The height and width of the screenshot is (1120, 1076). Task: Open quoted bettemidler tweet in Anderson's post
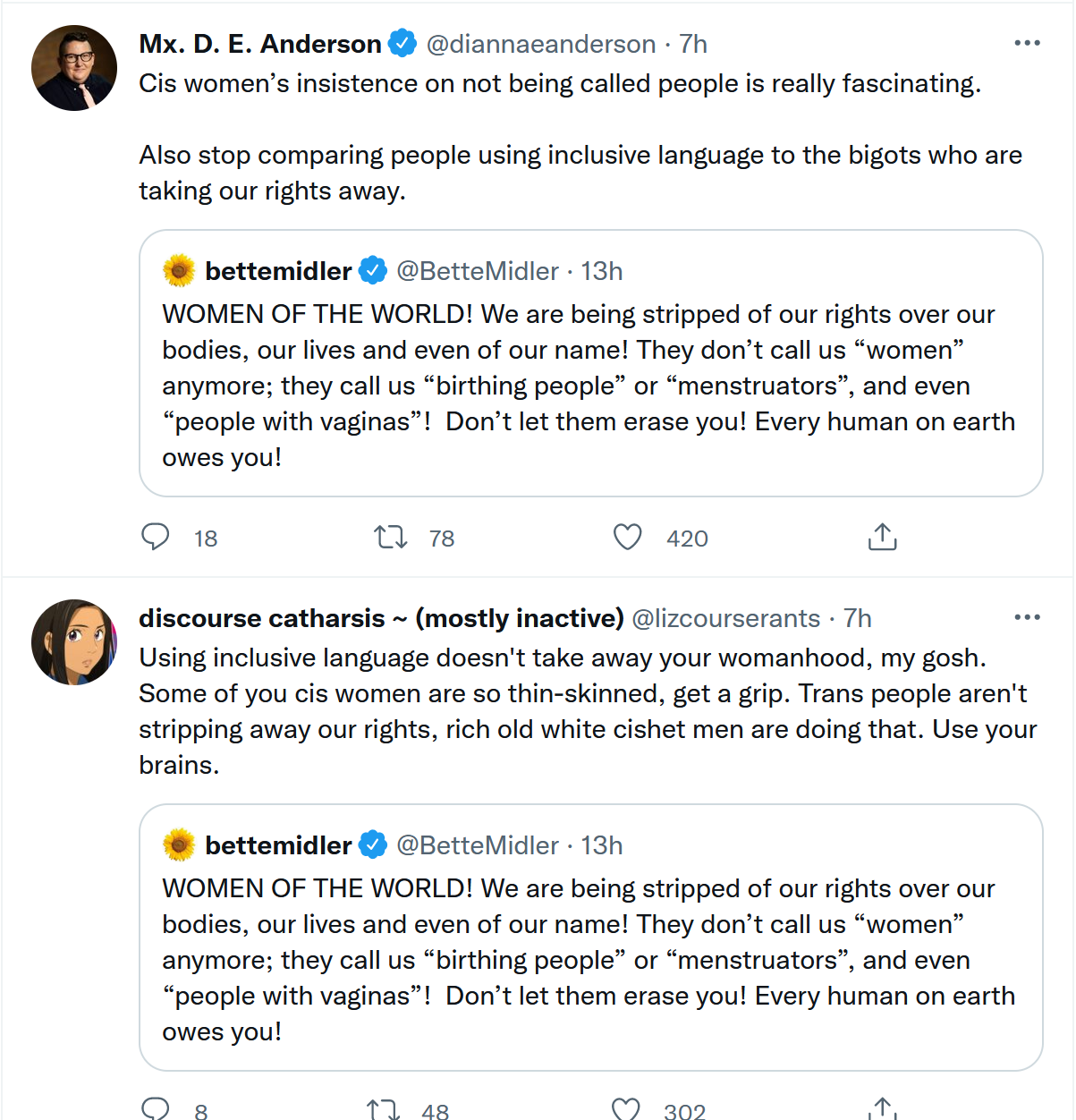tap(590, 385)
